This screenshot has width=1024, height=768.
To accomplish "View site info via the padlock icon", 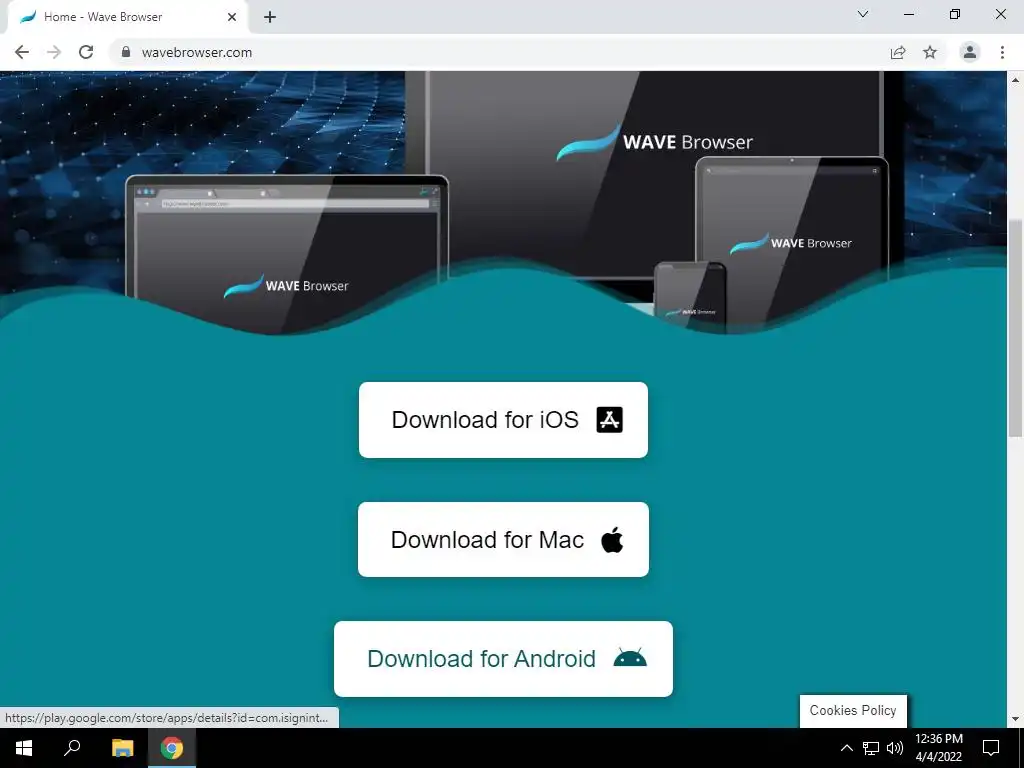I will pos(126,52).
